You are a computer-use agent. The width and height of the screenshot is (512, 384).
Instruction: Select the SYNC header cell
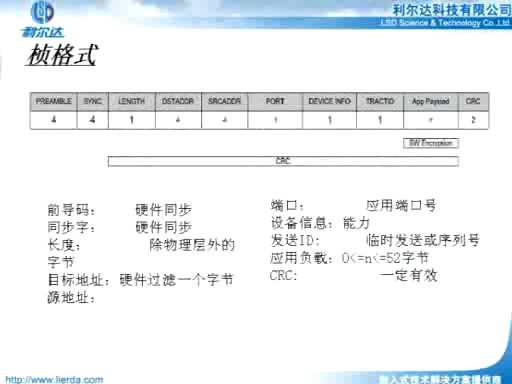[x=93, y=101]
